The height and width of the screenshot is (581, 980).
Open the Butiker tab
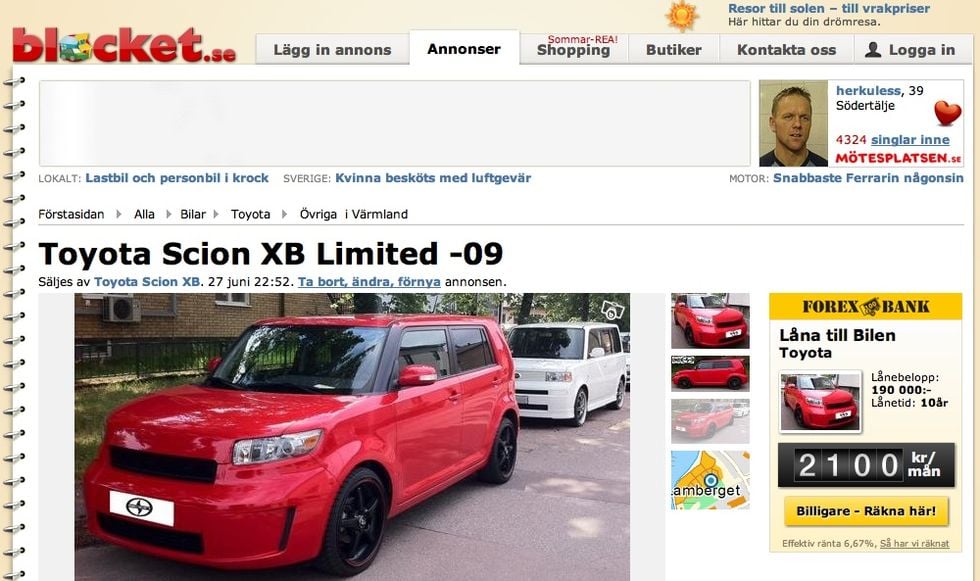click(674, 49)
